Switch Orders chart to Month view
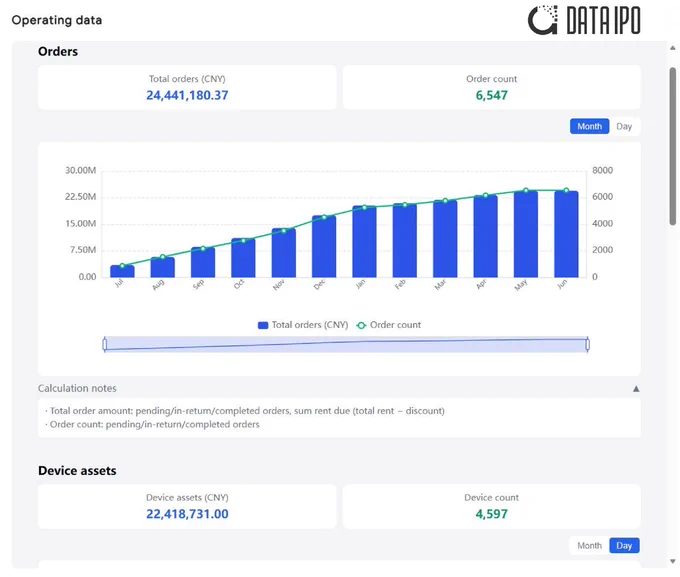Image resolution: width=680 pixels, height=577 pixels. coord(589,126)
